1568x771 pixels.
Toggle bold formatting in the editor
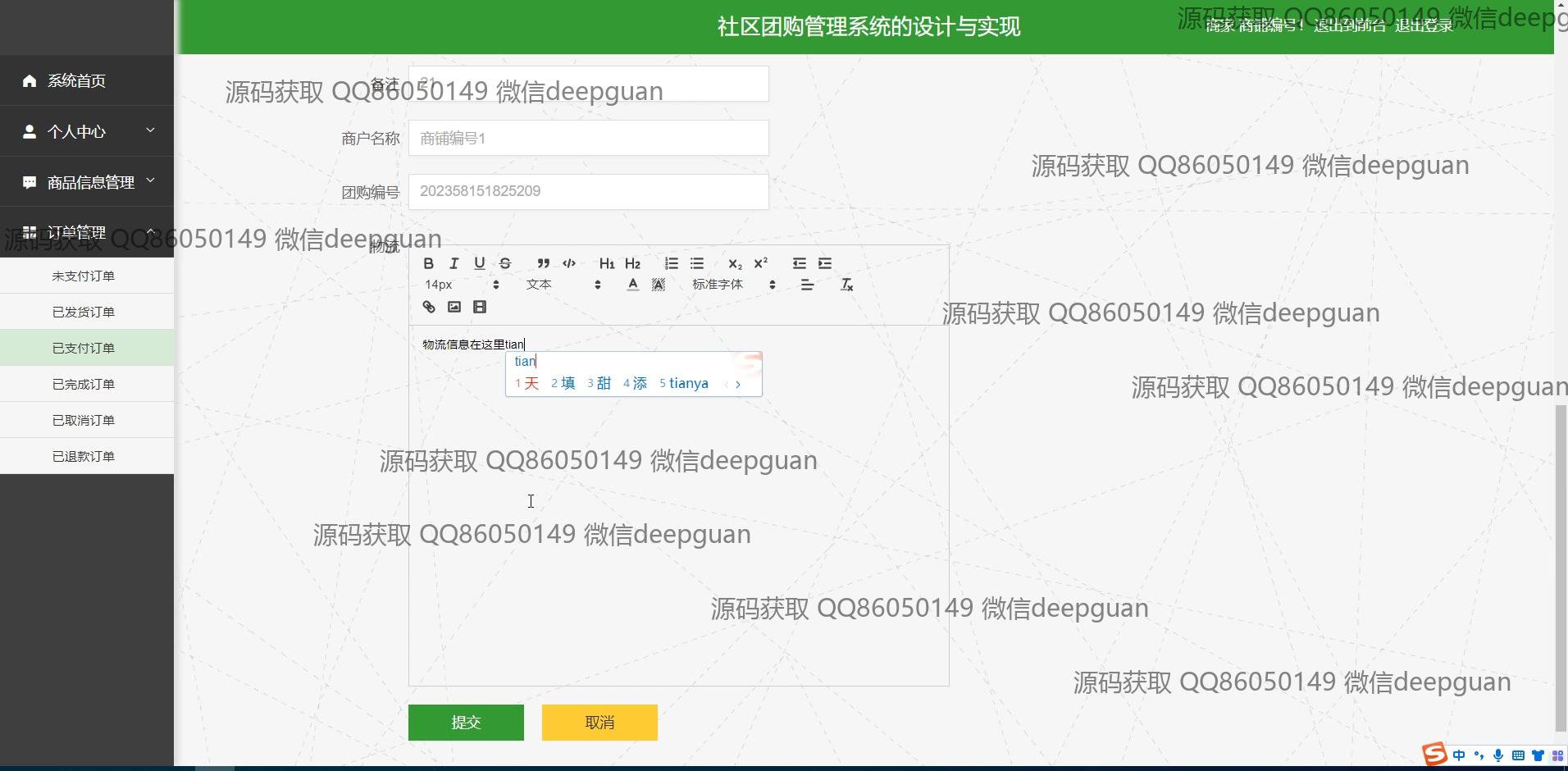pyautogui.click(x=428, y=263)
